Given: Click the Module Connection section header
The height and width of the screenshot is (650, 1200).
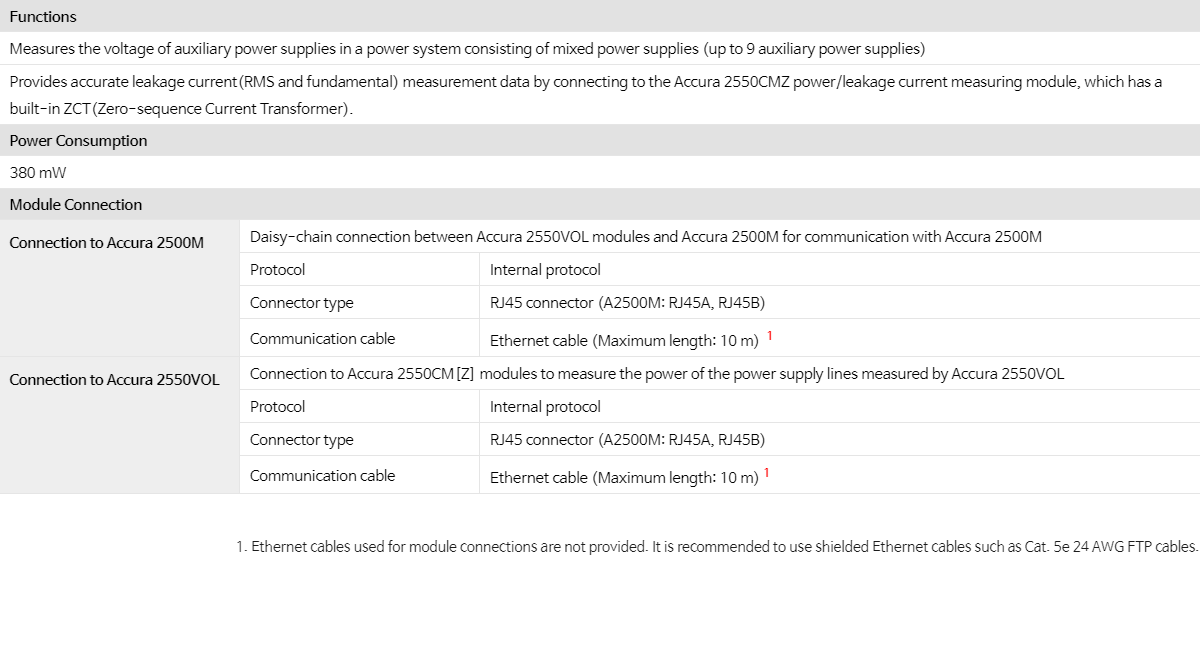Looking at the screenshot, I should coord(600,204).
